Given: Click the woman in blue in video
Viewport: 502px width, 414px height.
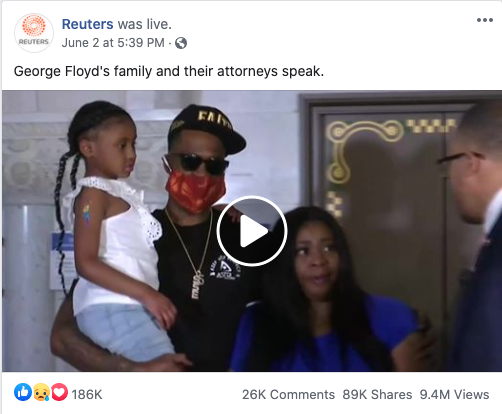Looking at the screenshot, I should pyautogui.click(x=322, y=290).
